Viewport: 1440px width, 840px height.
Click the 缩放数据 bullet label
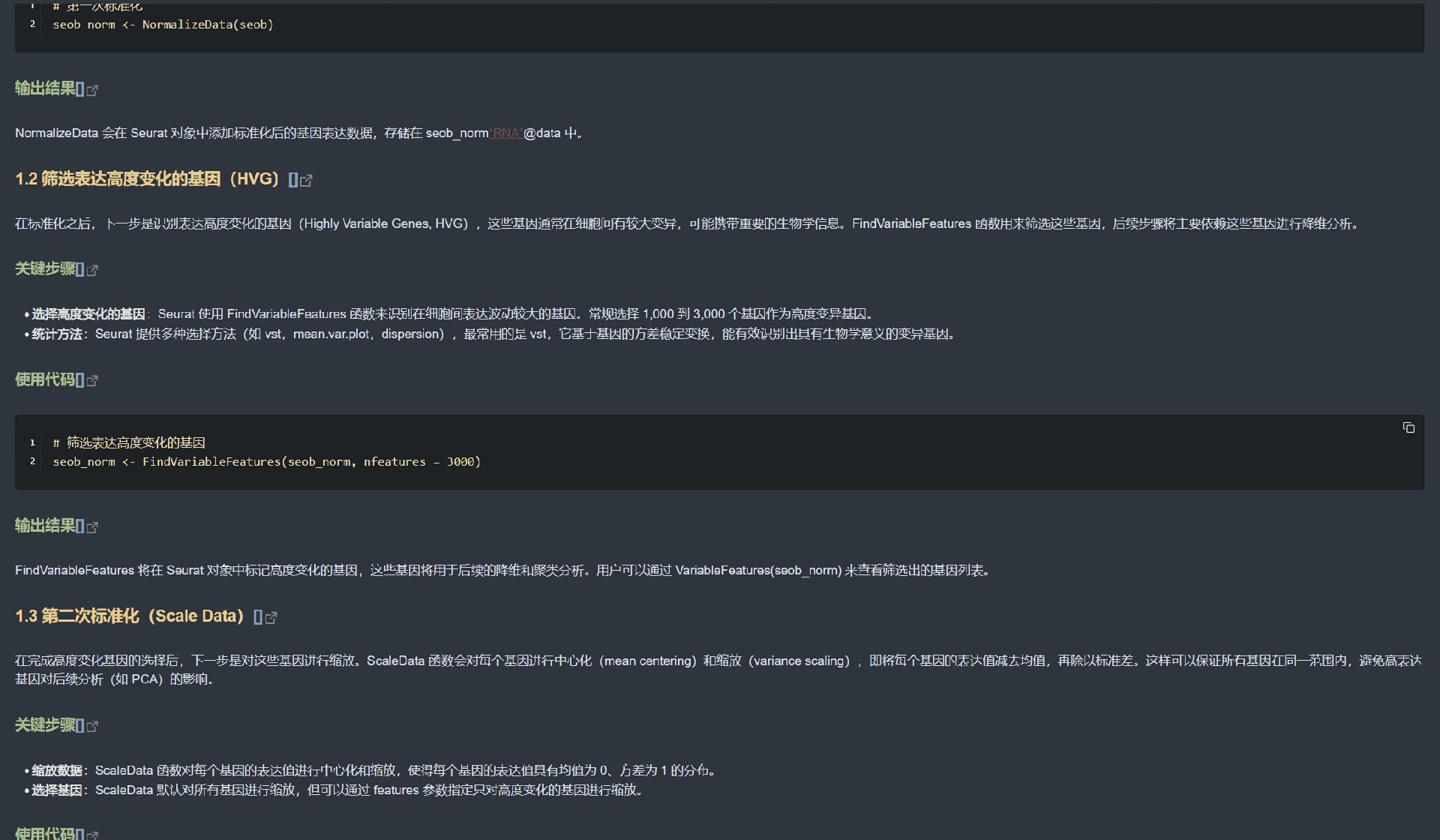click(57, 770)
